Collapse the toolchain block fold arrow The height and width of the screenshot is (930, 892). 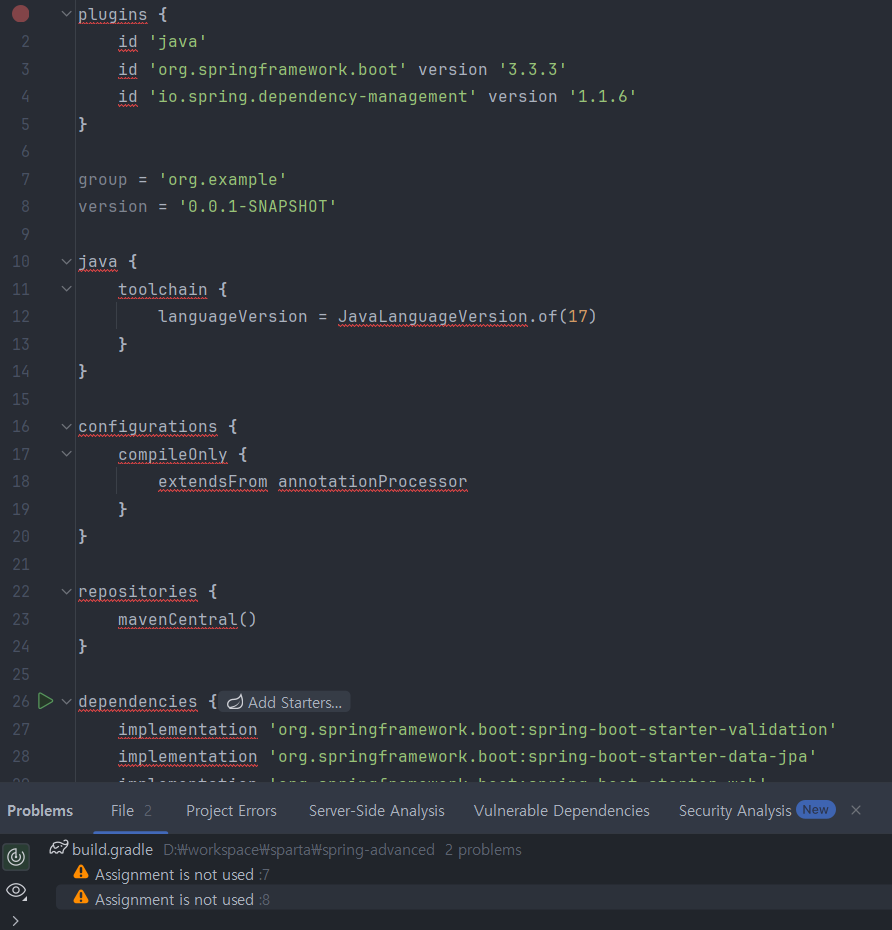(x=66, y=289)
